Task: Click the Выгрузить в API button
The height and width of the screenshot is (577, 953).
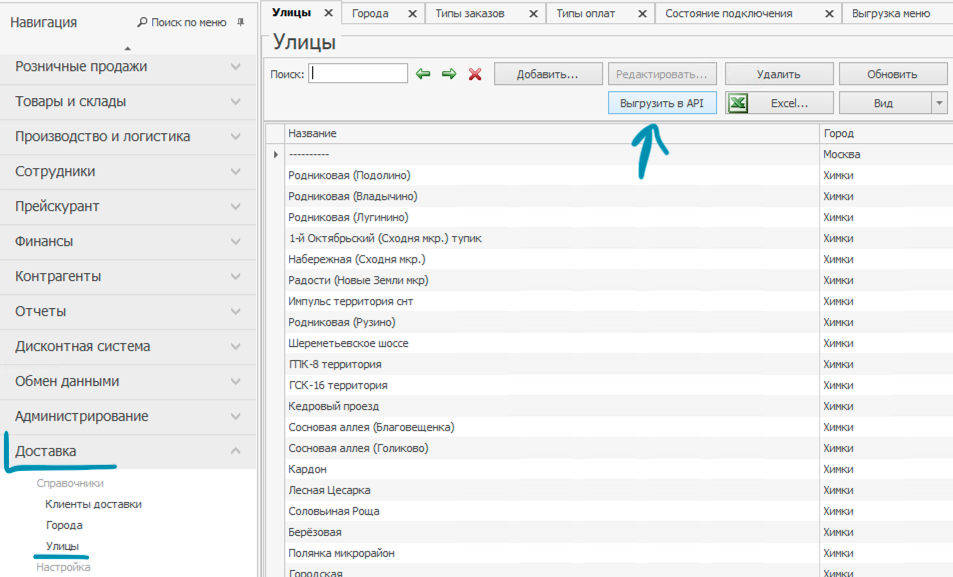Action: point(662,103)
